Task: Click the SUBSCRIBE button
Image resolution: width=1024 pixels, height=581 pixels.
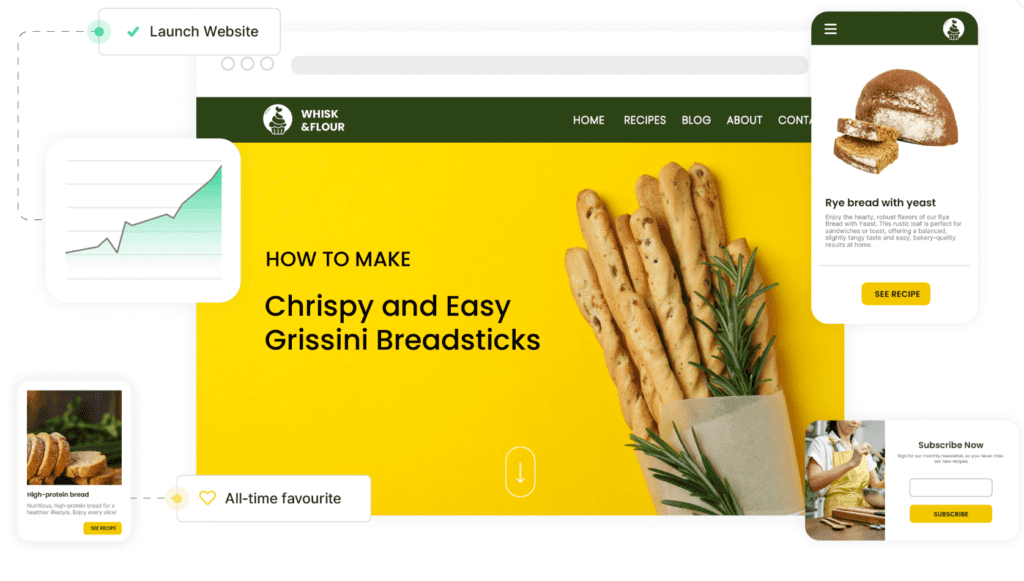Action: coord(950,514)
